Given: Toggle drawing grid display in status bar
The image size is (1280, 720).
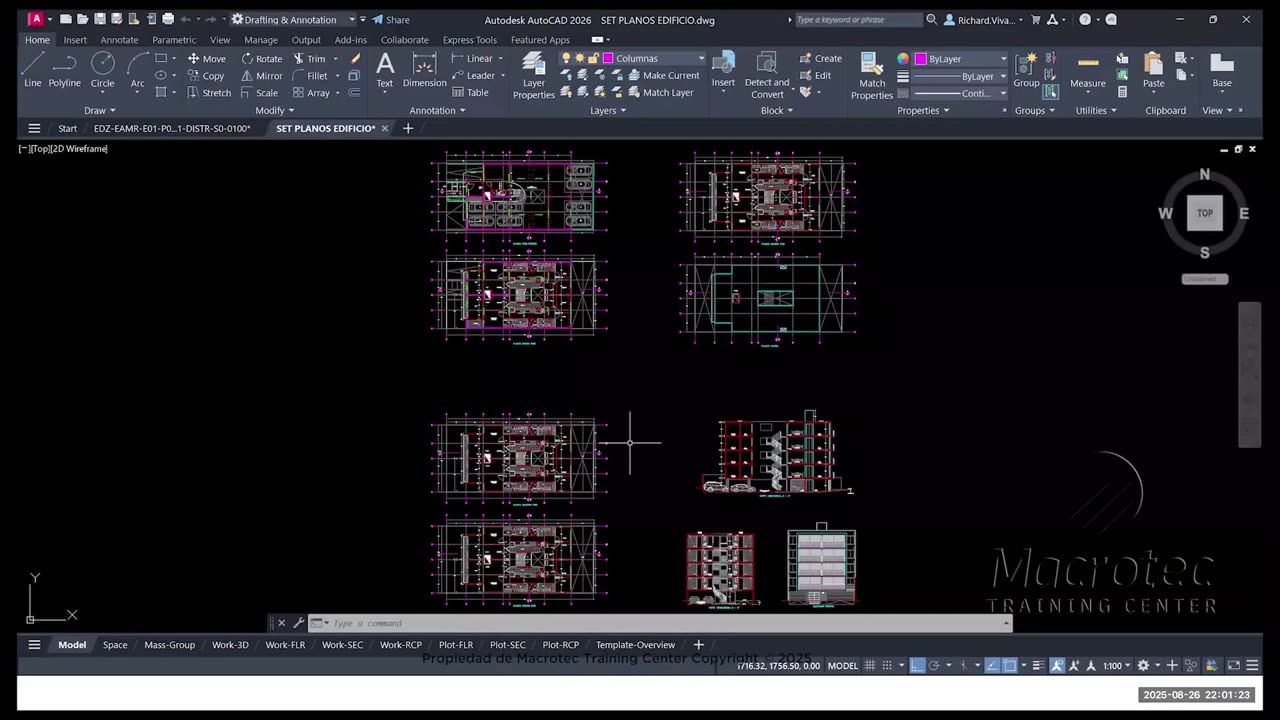Looking at the screenshot, I should coord(870,666).
